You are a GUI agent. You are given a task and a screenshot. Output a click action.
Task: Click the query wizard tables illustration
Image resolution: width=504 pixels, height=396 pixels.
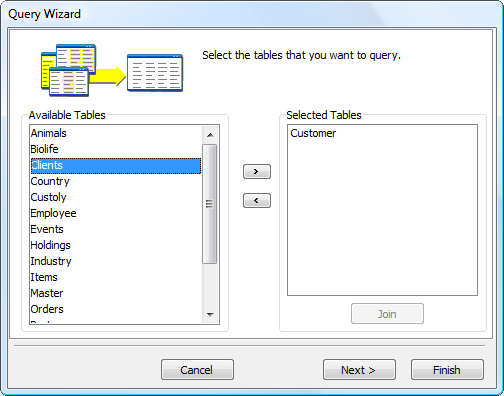click(112, 70)
